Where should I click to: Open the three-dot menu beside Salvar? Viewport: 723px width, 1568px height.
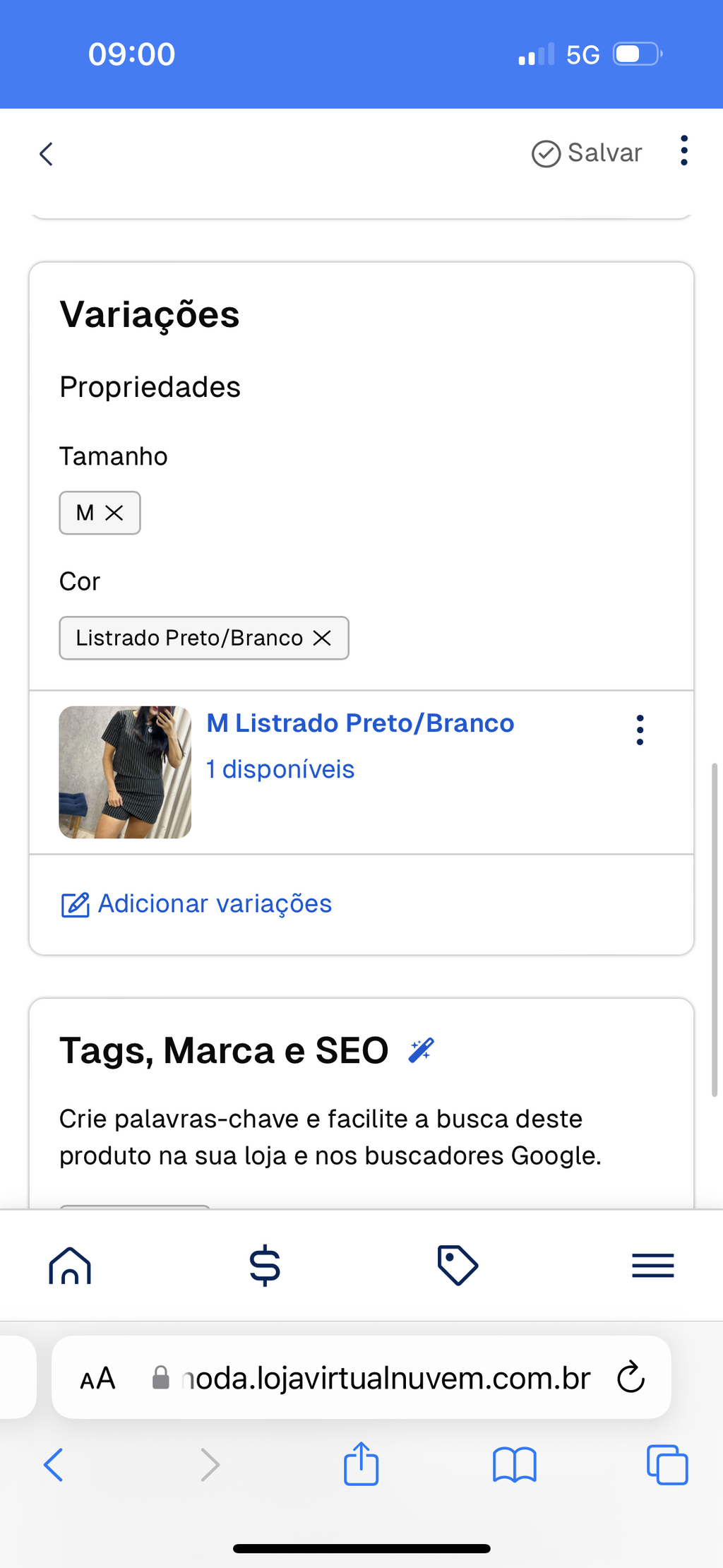click(x=683, y=150)
